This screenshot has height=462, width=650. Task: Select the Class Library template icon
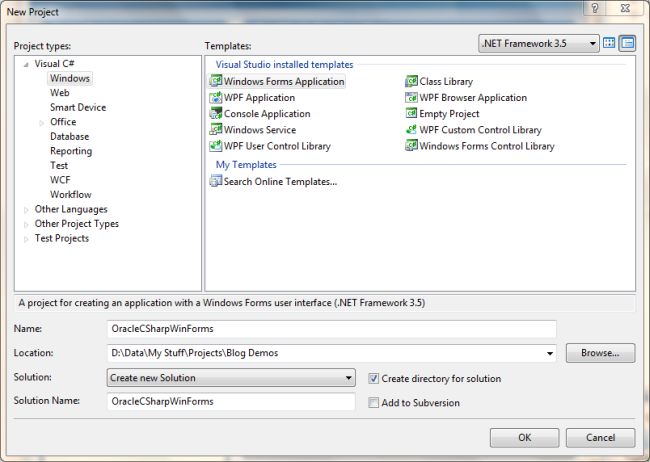411,81
